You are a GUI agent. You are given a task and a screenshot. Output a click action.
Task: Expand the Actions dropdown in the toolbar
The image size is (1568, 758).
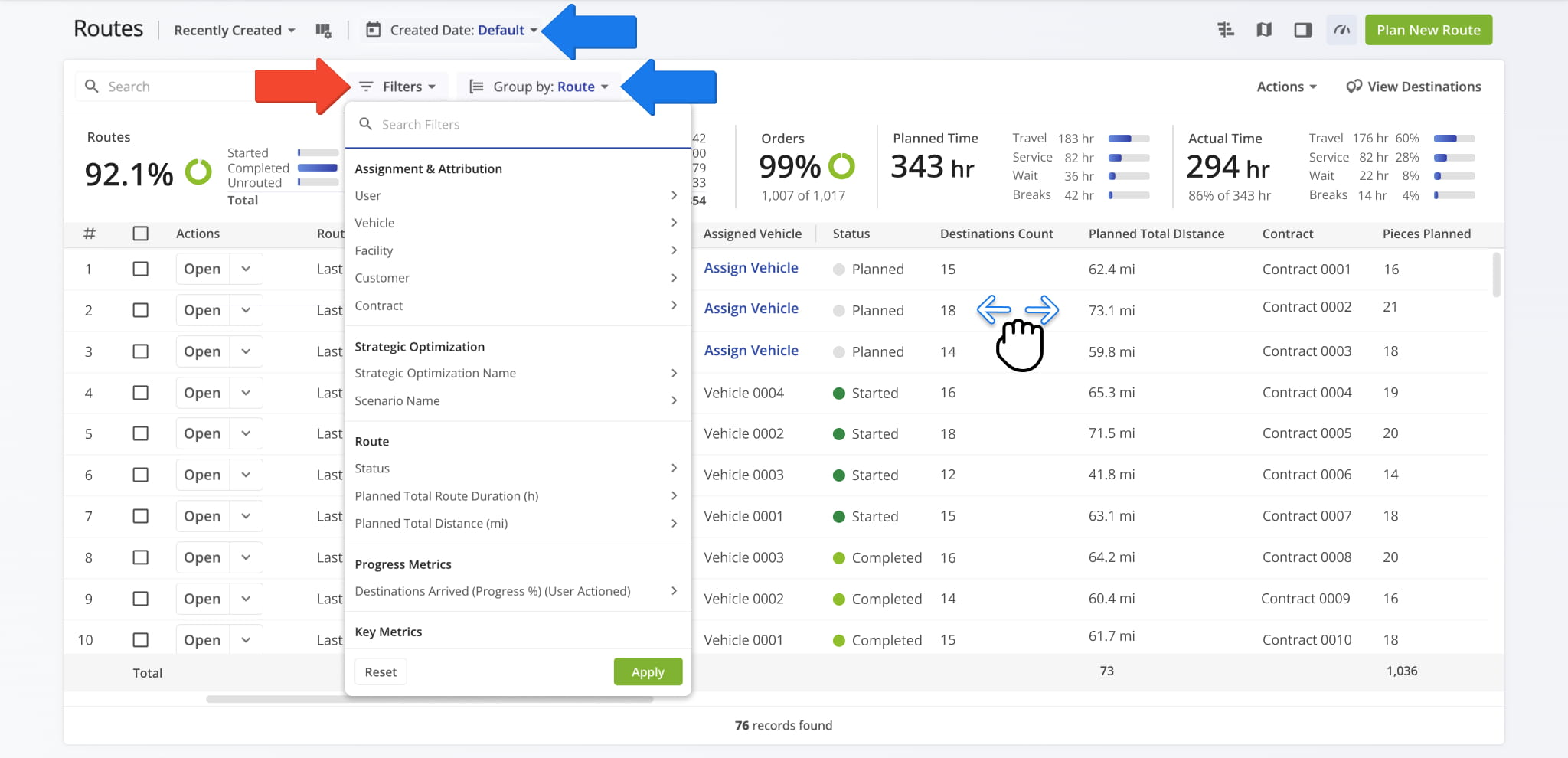point(1286,87)
